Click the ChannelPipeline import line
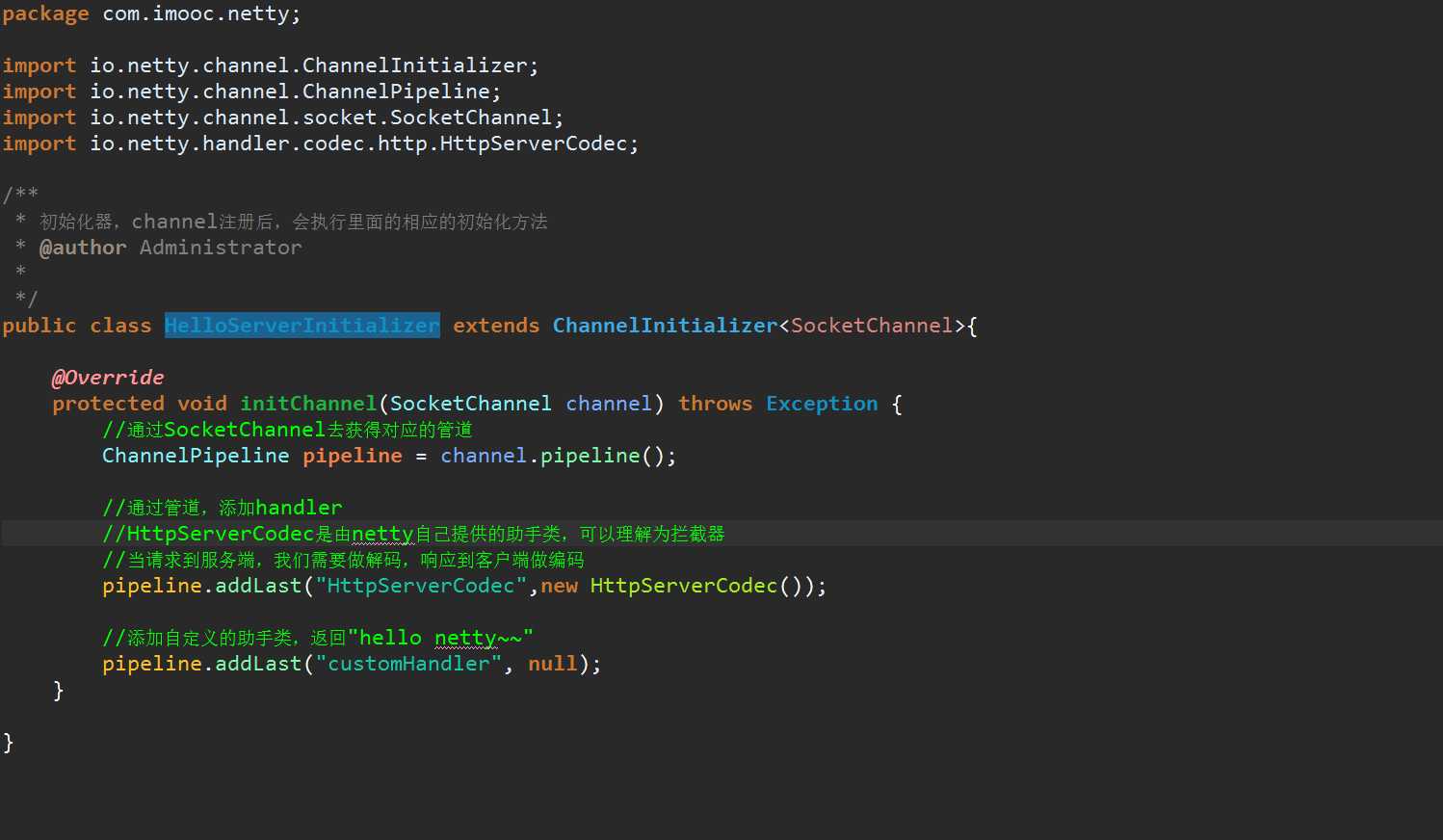 [x=251, y=92]
